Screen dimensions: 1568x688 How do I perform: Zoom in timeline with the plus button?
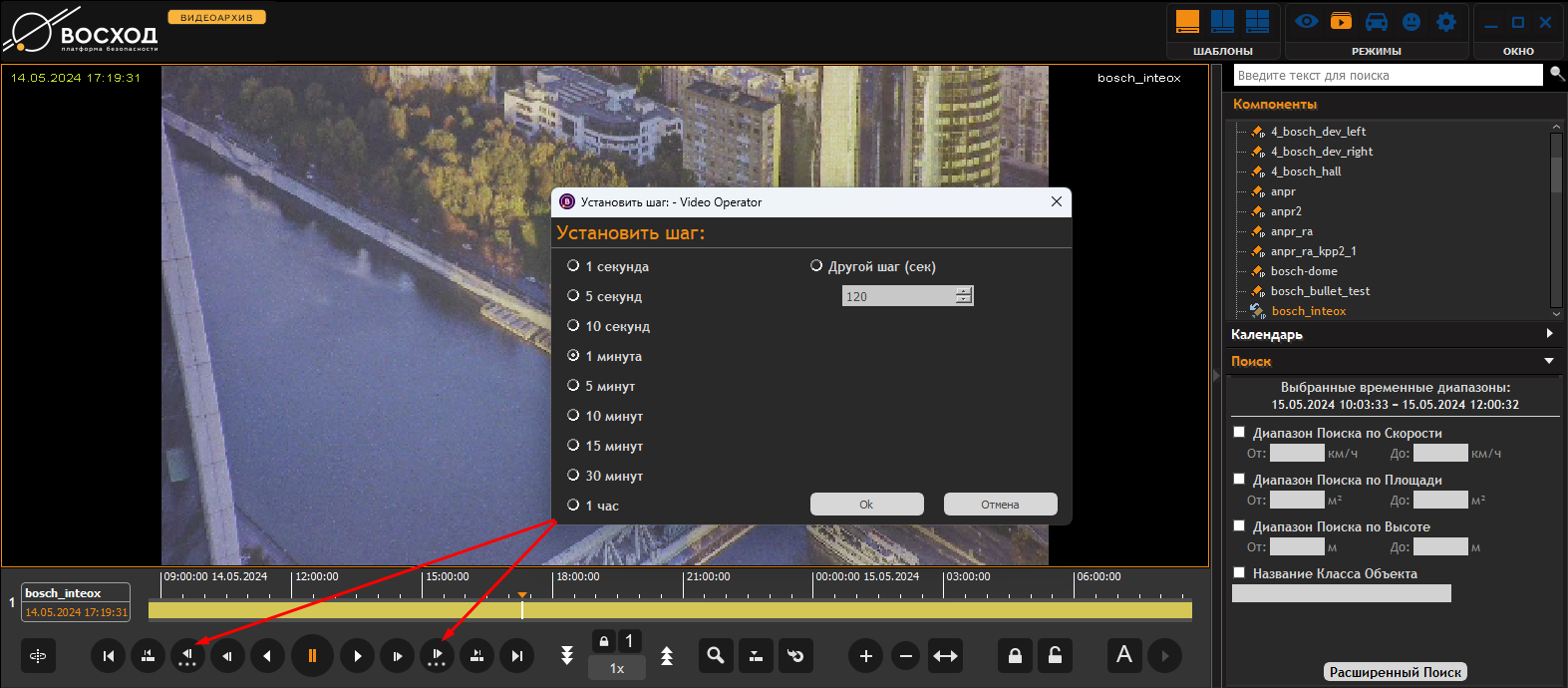click(865, 655)
